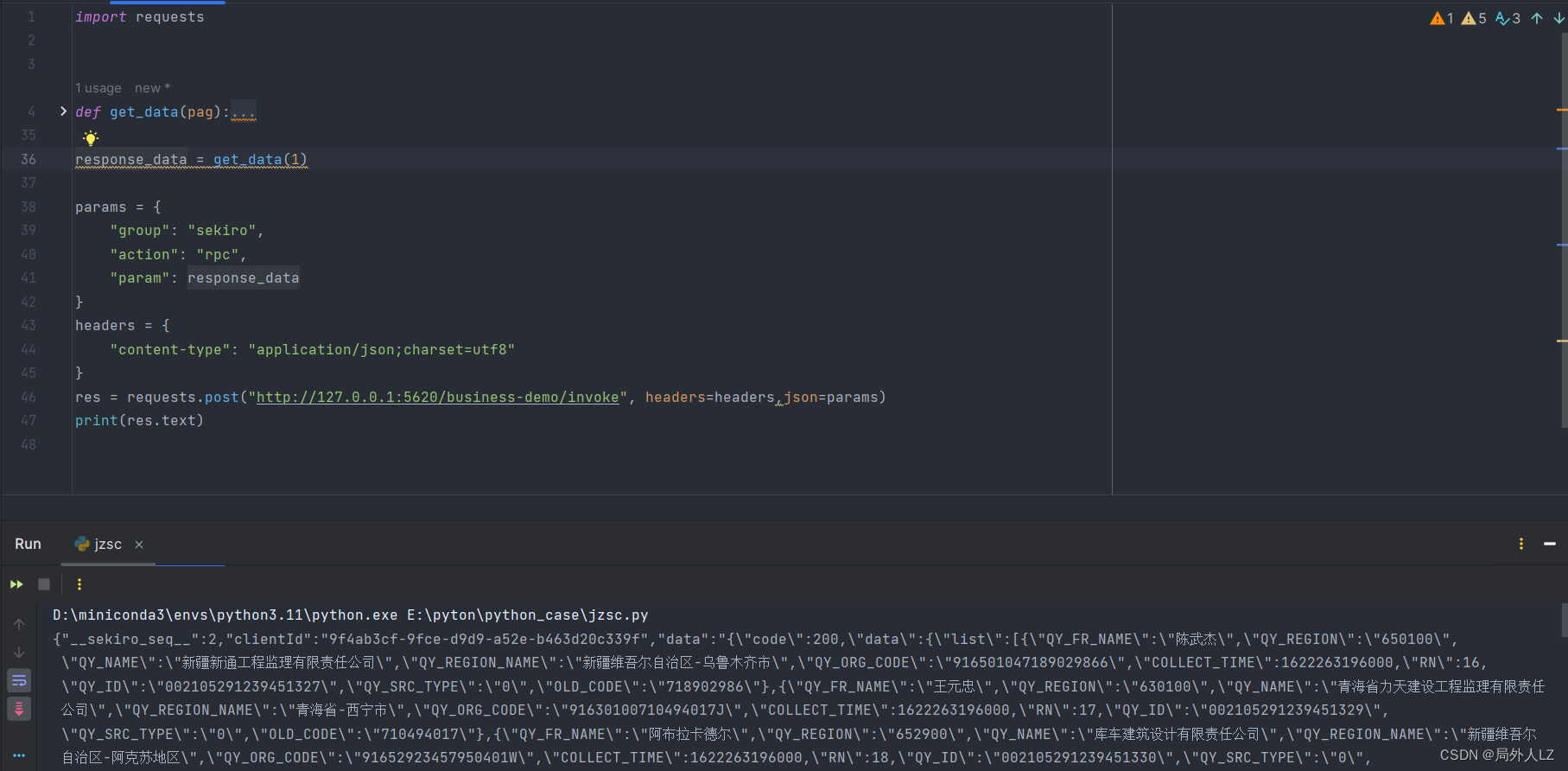The height and width of the screenshot is (771, 1568).
Task: Click the down-the-stack-trace arrow
Action: coord(19,653)
